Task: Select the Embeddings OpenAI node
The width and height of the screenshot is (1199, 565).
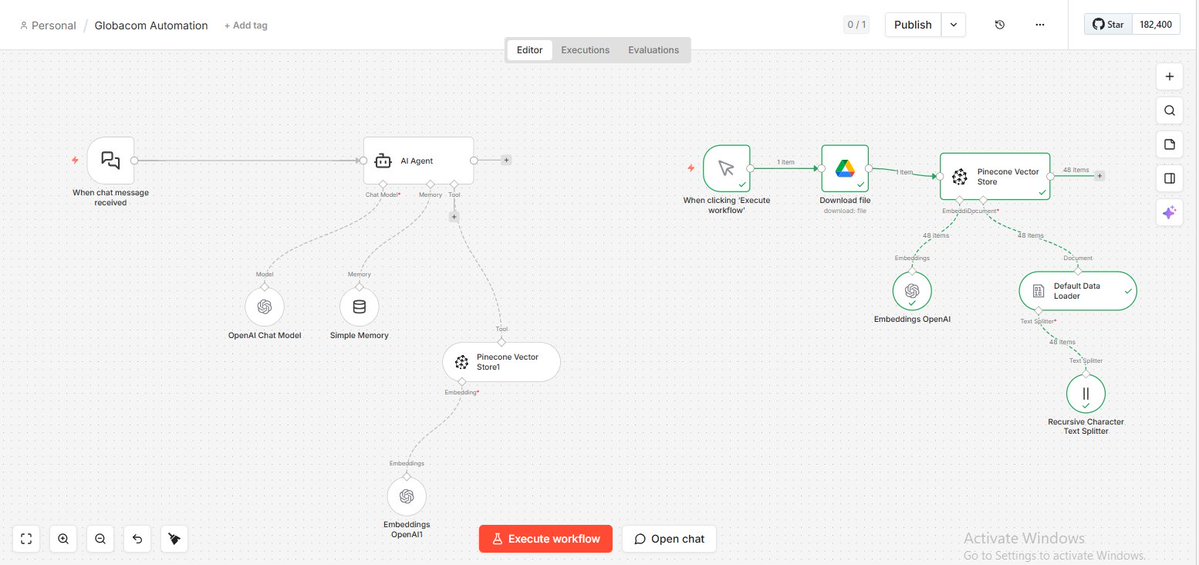Action: 911,291
